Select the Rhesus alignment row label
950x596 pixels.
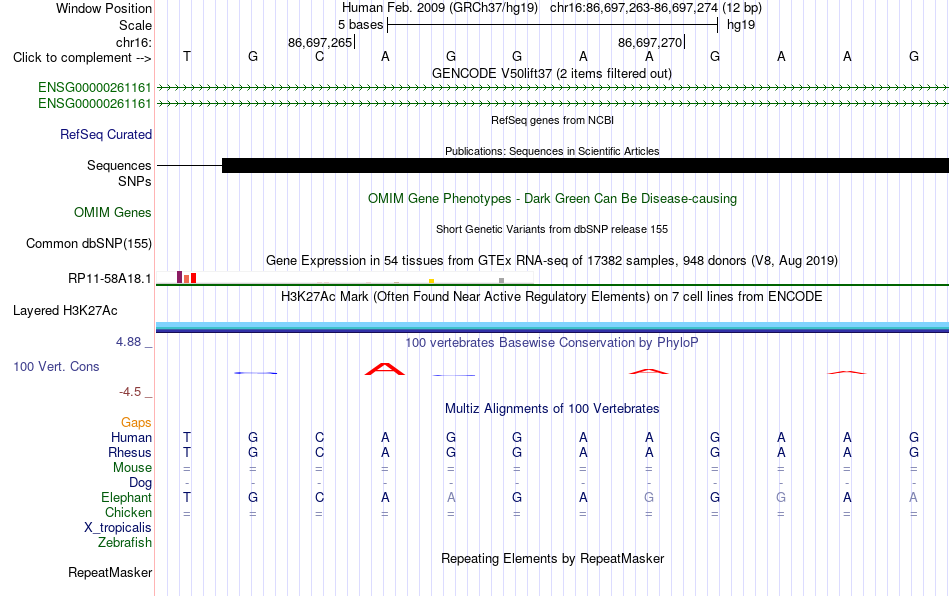tap(130, 452)
